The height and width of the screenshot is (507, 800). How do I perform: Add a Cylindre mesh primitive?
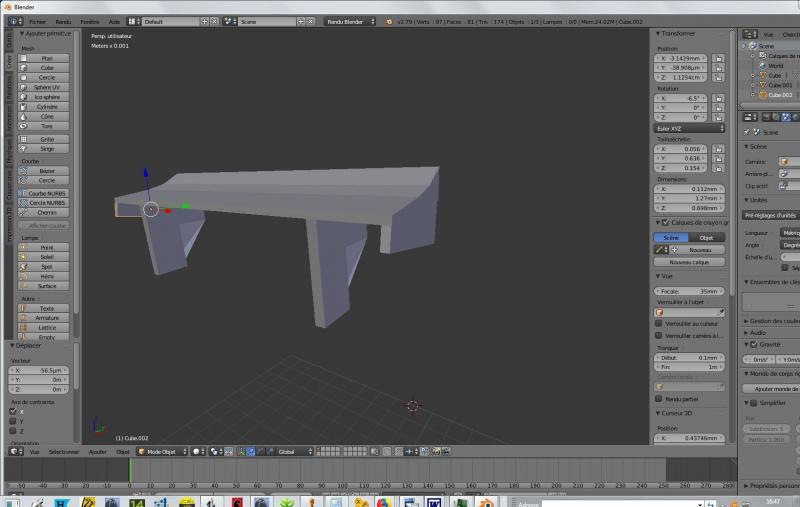(47, 106)
